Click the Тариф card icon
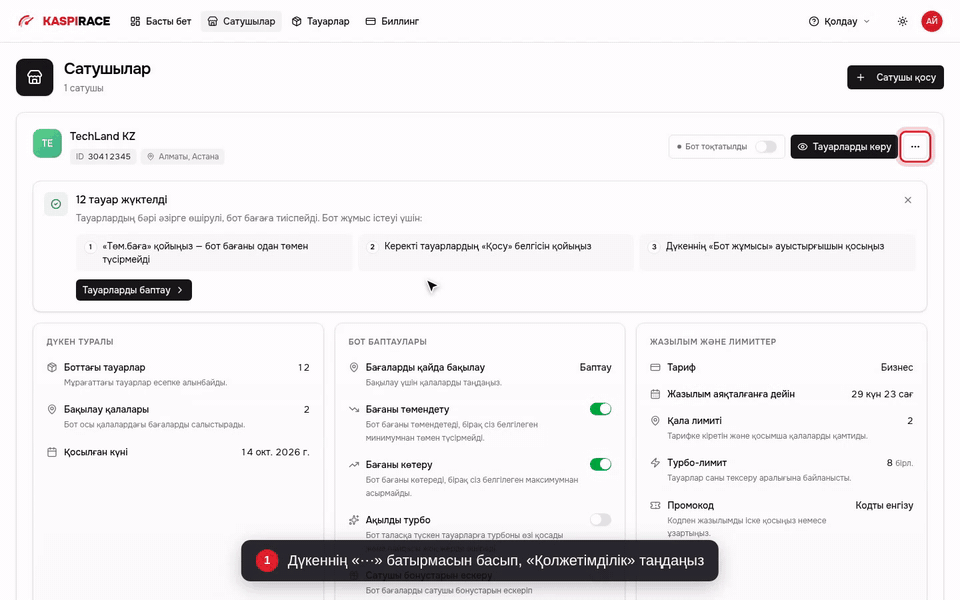The height and width of the screenshot is (600, 960). click(655, 367)
